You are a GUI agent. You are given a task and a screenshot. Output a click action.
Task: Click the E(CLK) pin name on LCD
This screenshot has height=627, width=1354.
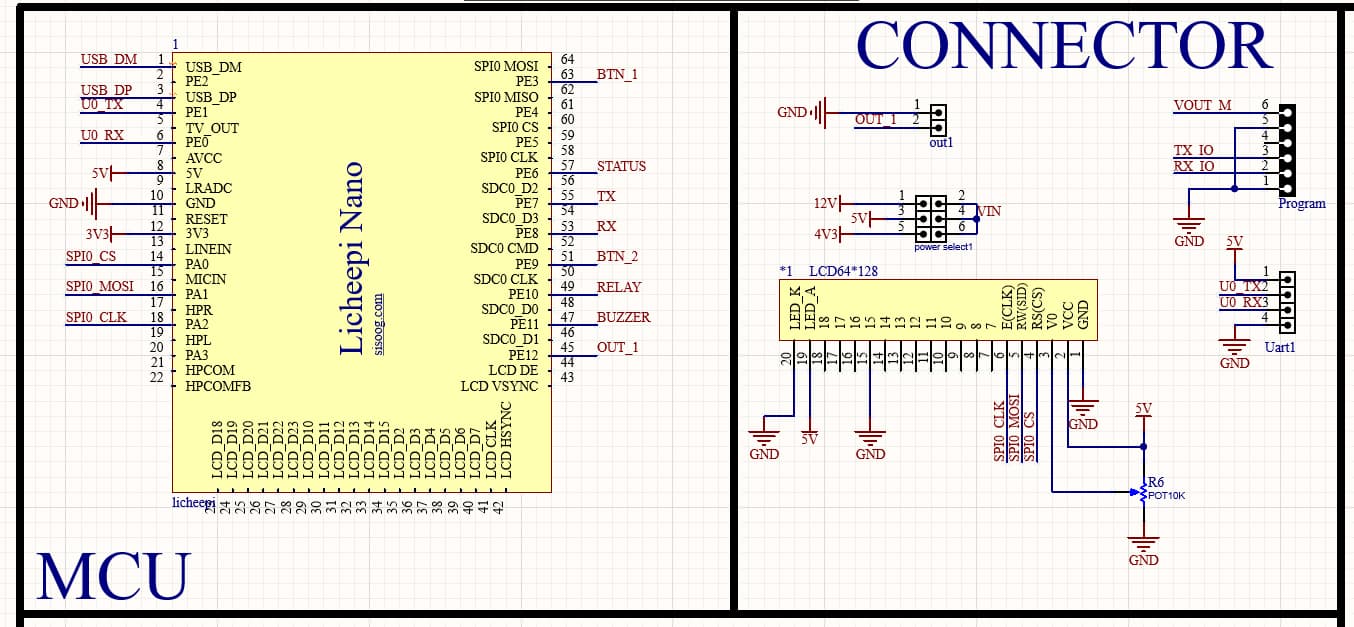[x=1008, y=308]
